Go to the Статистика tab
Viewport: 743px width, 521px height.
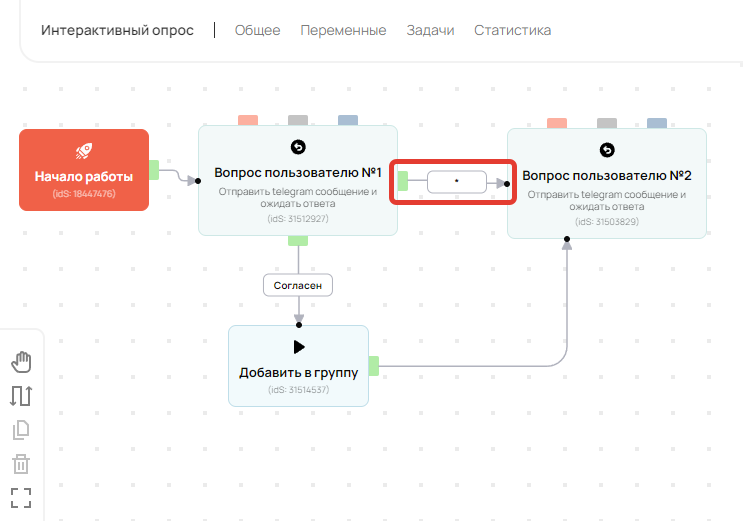[x=512, y=30]
